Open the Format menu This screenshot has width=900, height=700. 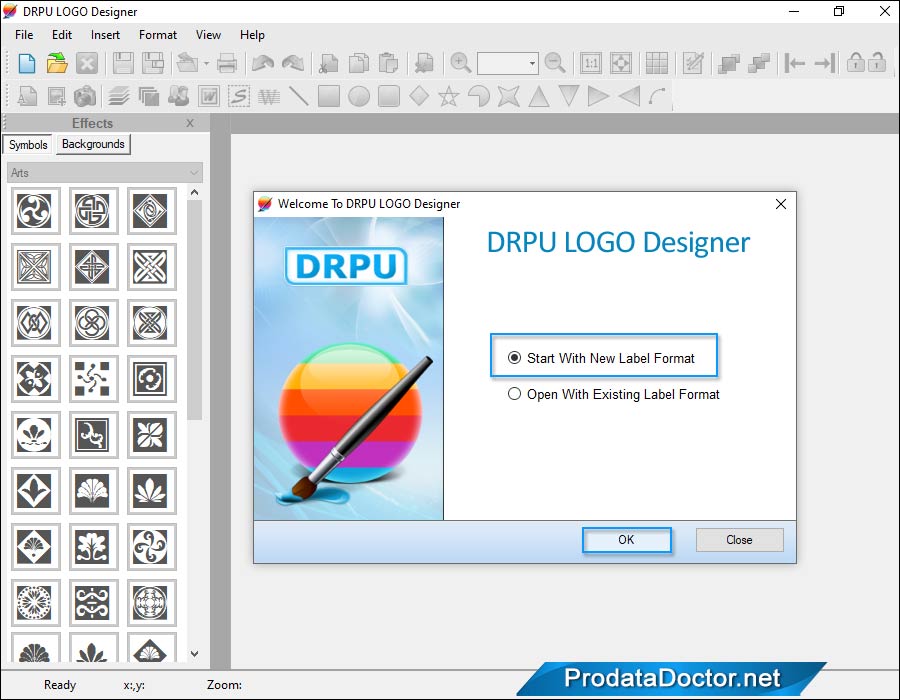(x=158, y=35)
